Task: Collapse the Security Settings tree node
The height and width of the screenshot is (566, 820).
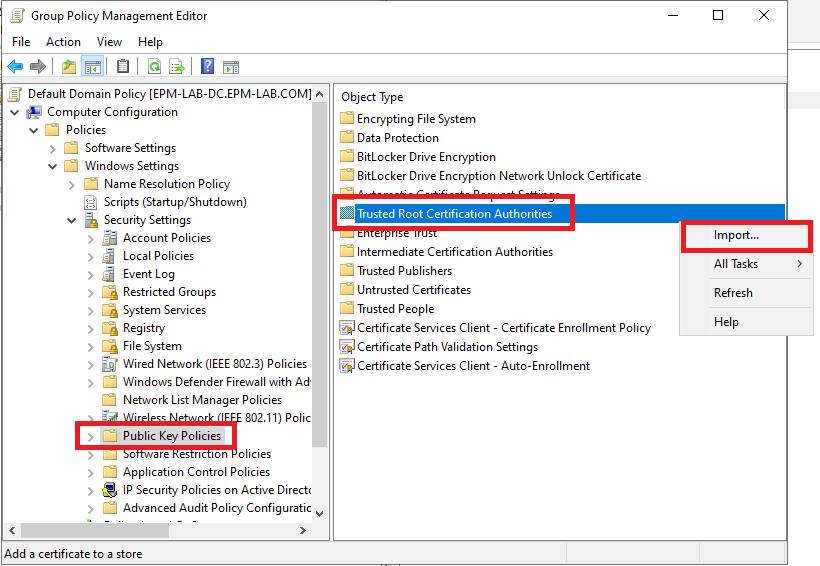Action: click(72, 220)
